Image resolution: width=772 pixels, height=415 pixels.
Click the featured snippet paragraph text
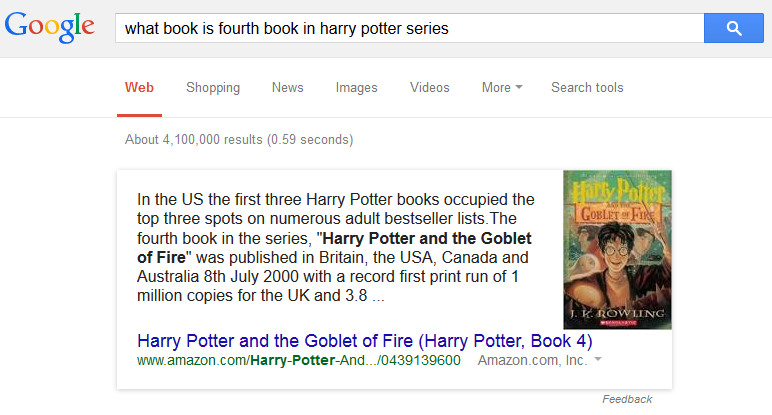click(336, 248)
